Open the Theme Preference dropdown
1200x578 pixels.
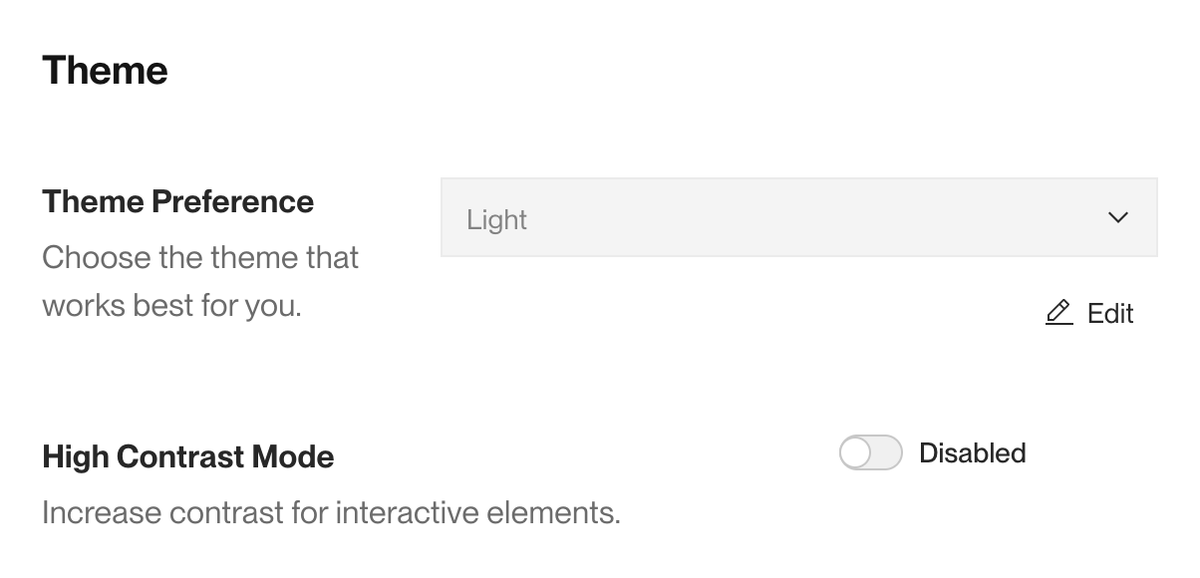pyautogui.click(x=799, y=217)
